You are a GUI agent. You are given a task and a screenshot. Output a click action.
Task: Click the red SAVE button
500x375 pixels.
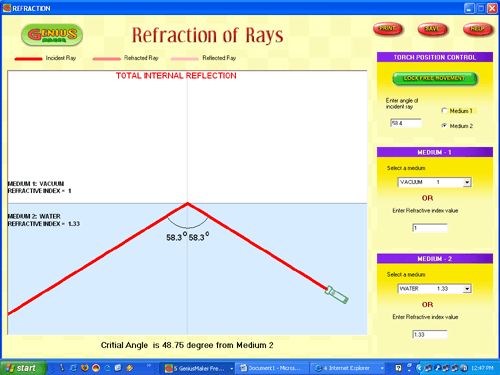click(x=432, y=29)
